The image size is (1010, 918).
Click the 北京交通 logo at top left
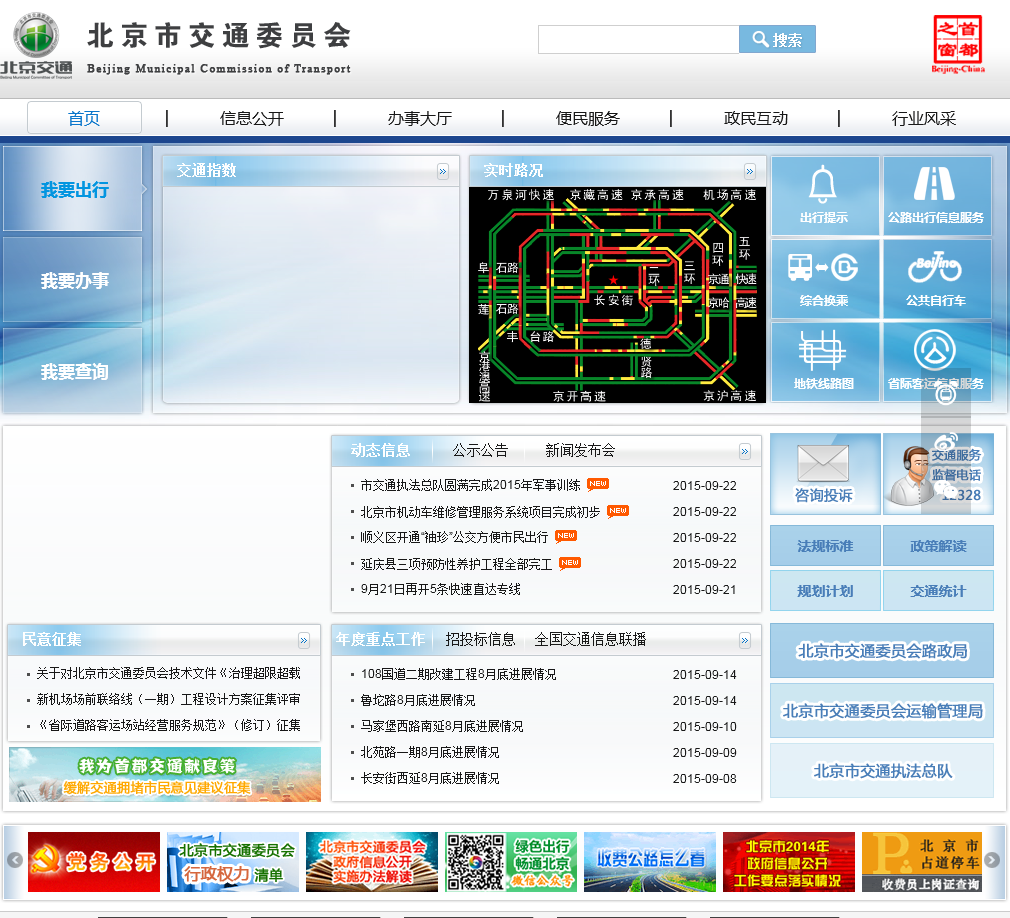[37, 45]
